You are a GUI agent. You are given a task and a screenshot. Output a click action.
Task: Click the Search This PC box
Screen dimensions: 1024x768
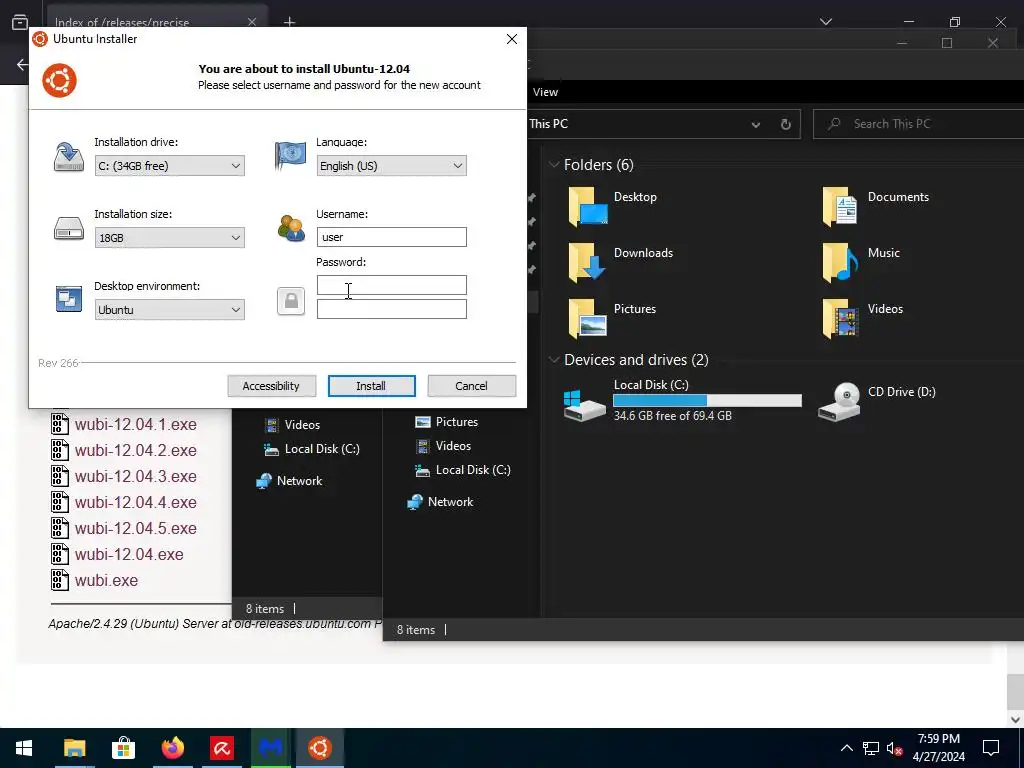click(919, 124)
